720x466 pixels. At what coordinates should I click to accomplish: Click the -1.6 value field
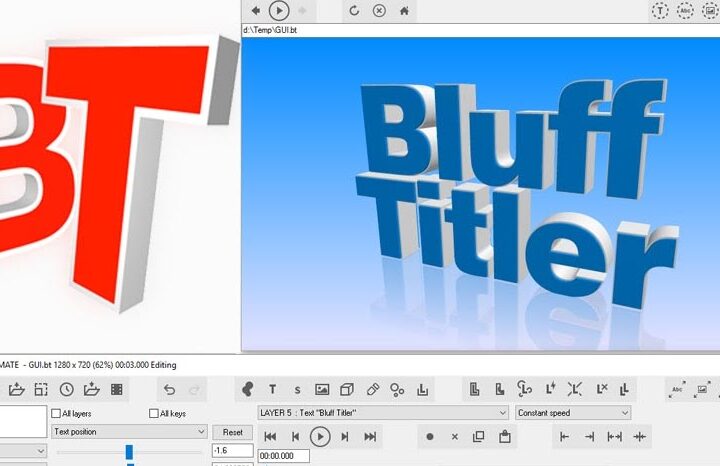click(233, 450)
